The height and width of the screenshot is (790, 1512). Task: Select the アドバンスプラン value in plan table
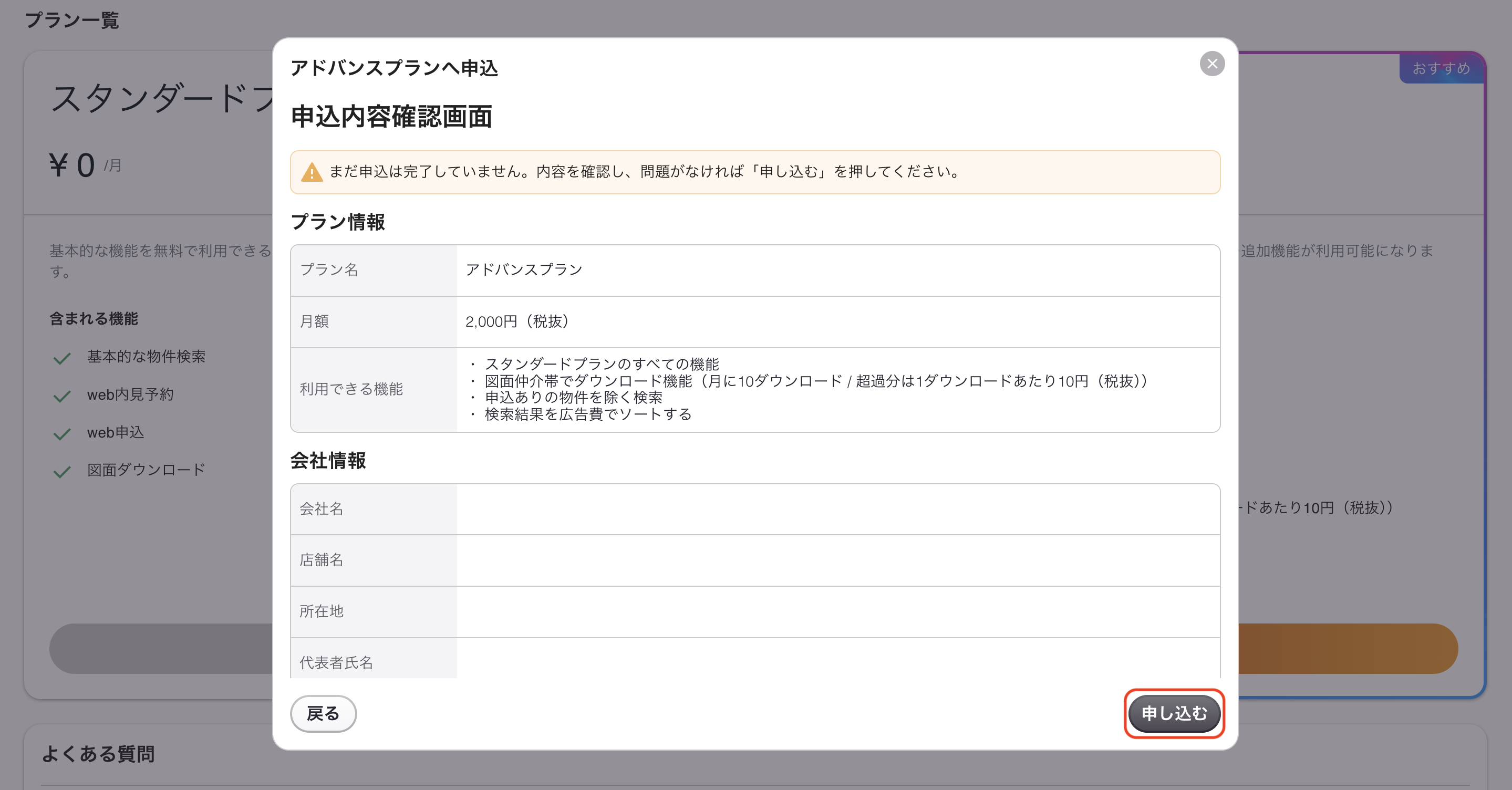point(524,270)
